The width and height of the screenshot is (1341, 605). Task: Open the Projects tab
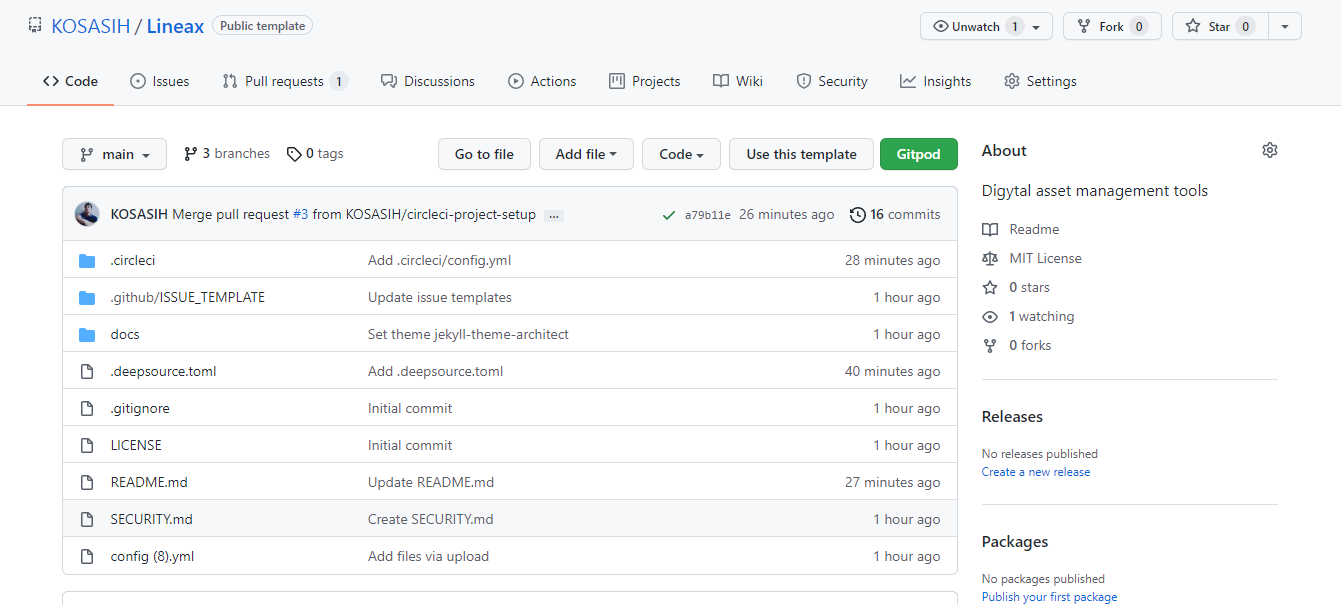(645, 81)
